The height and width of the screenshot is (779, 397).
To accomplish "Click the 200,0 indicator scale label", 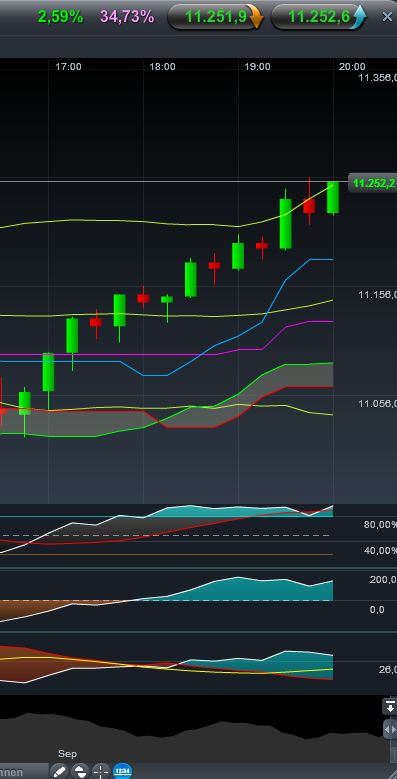I will pyautogui.click(x=383, y=580).
